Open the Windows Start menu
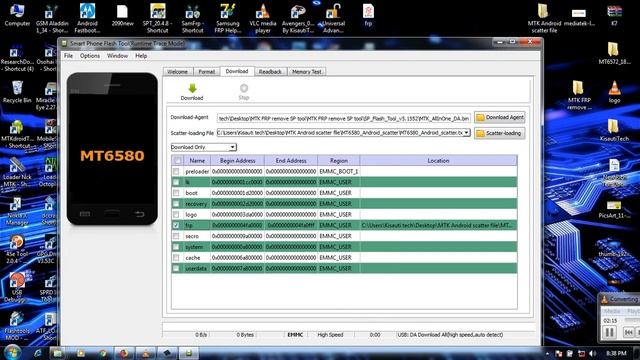The height and width of the screenshot is (360, 640). click(12, 352)
